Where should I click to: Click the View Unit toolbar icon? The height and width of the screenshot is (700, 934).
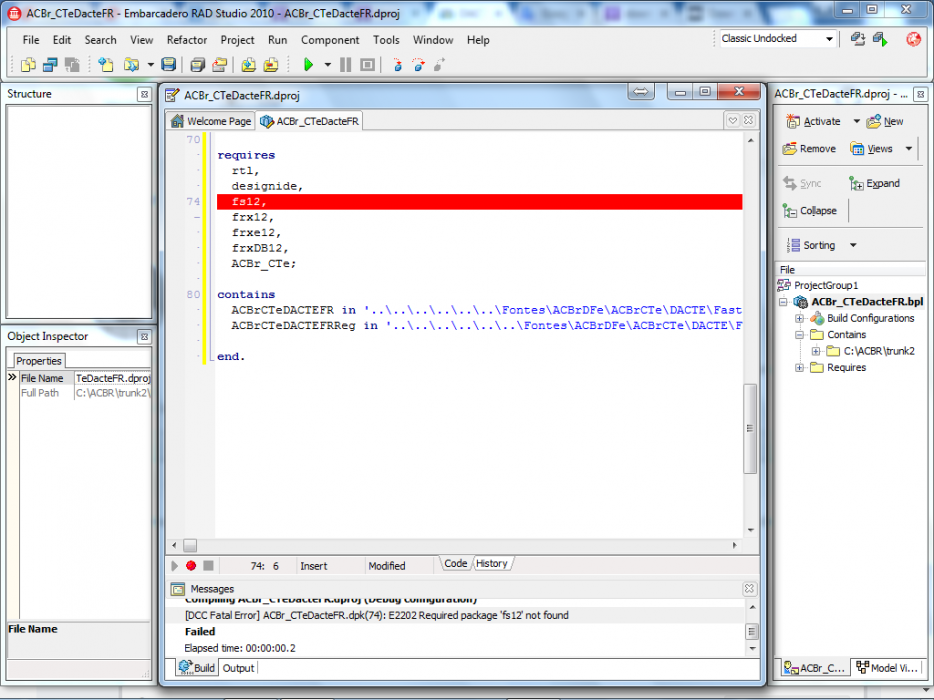[28, 64]
